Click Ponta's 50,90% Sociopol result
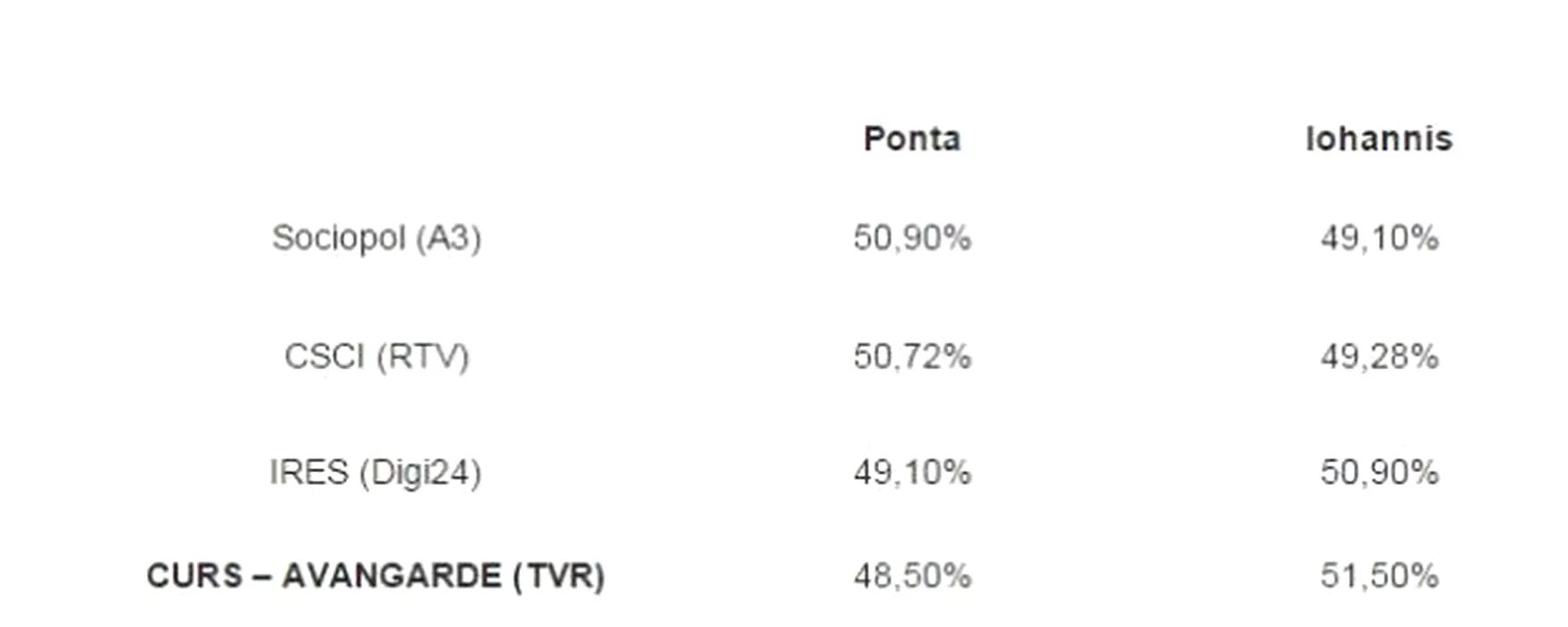1568x627 pixels. pos(911,238)
